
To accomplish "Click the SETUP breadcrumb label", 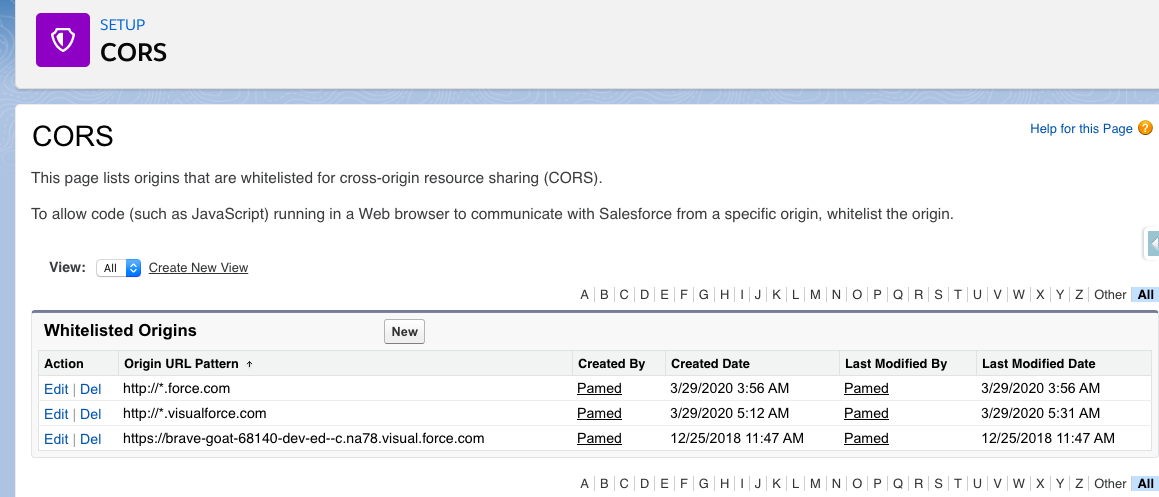I will pyautogui.click(x=122, y=24).
